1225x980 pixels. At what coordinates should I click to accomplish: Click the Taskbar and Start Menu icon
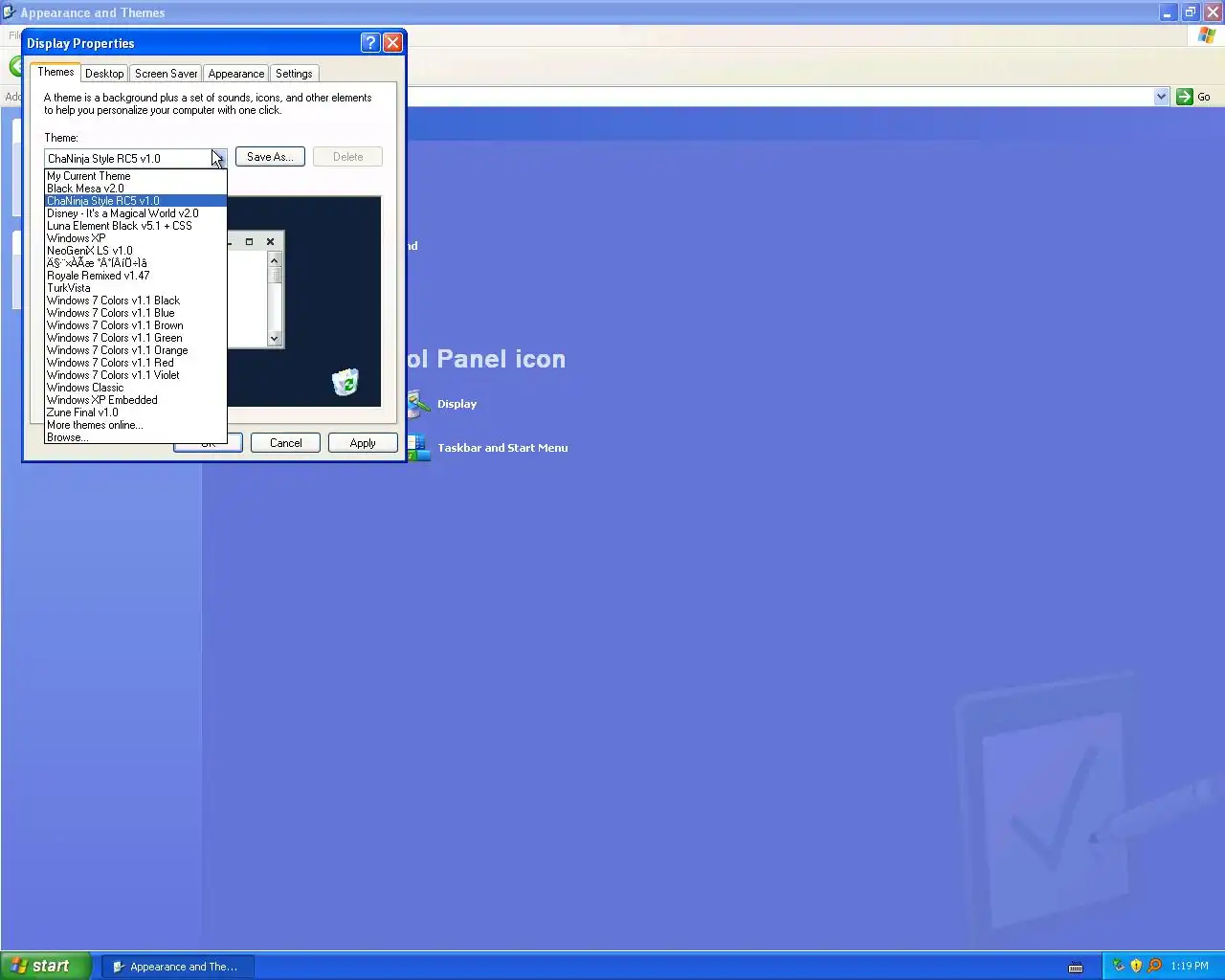417,448
